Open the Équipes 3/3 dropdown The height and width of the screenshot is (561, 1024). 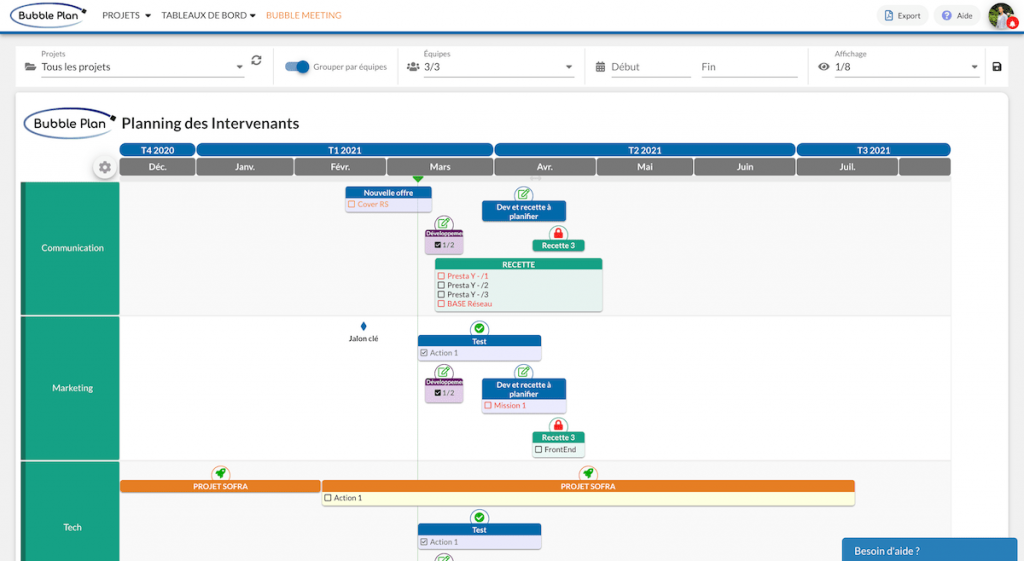tap(498, 67)
